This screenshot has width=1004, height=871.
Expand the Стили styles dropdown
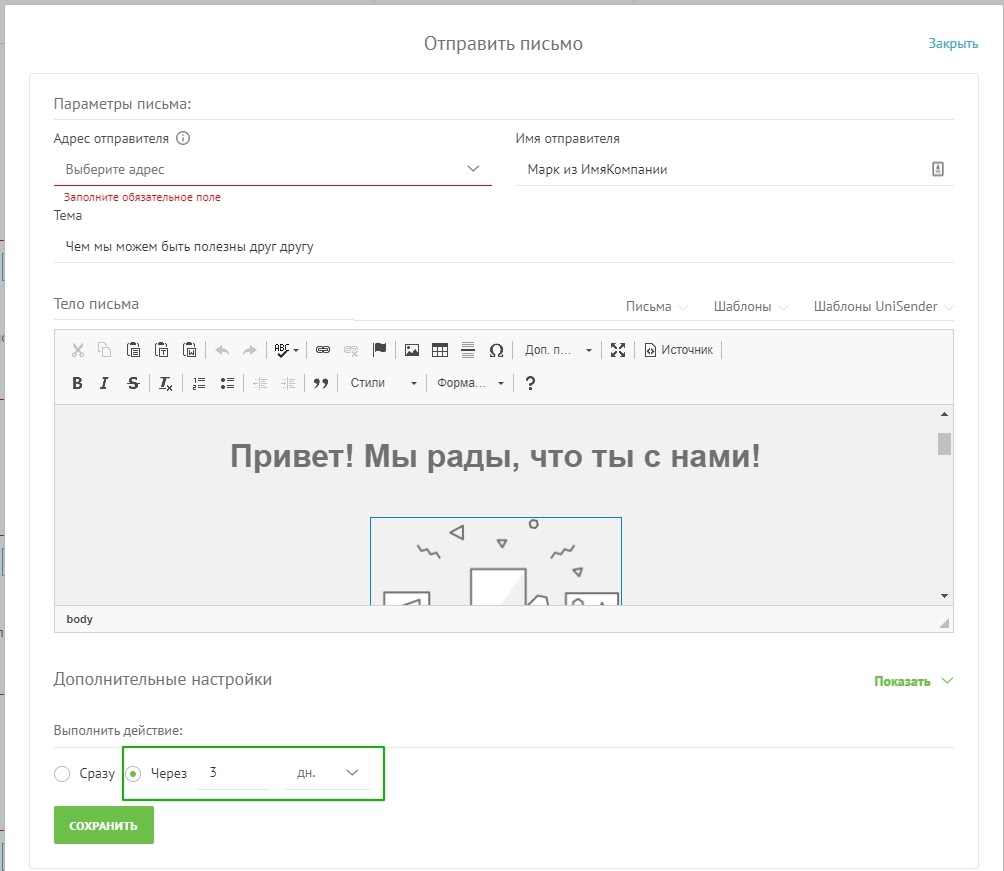382,383
